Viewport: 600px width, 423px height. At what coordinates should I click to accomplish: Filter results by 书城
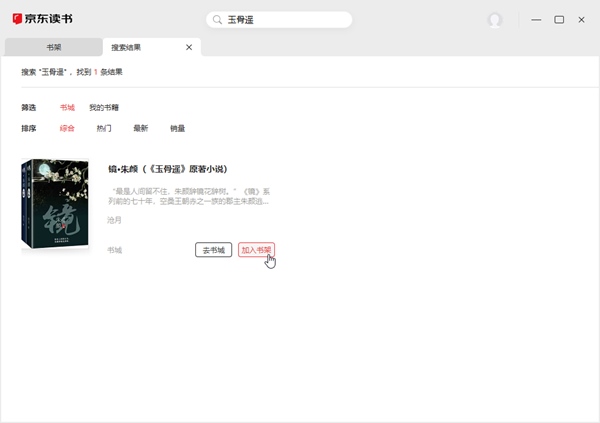[x=67, y=107]
